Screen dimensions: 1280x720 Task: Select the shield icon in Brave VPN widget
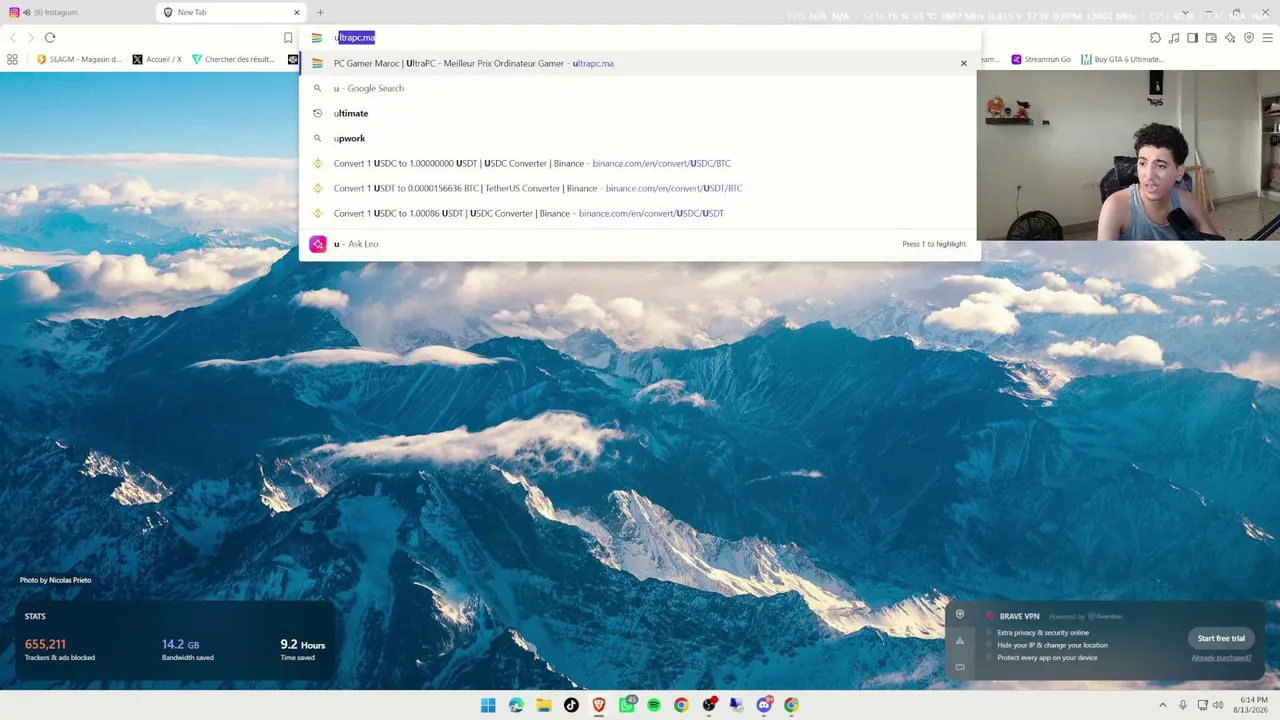tap(960, 615)
